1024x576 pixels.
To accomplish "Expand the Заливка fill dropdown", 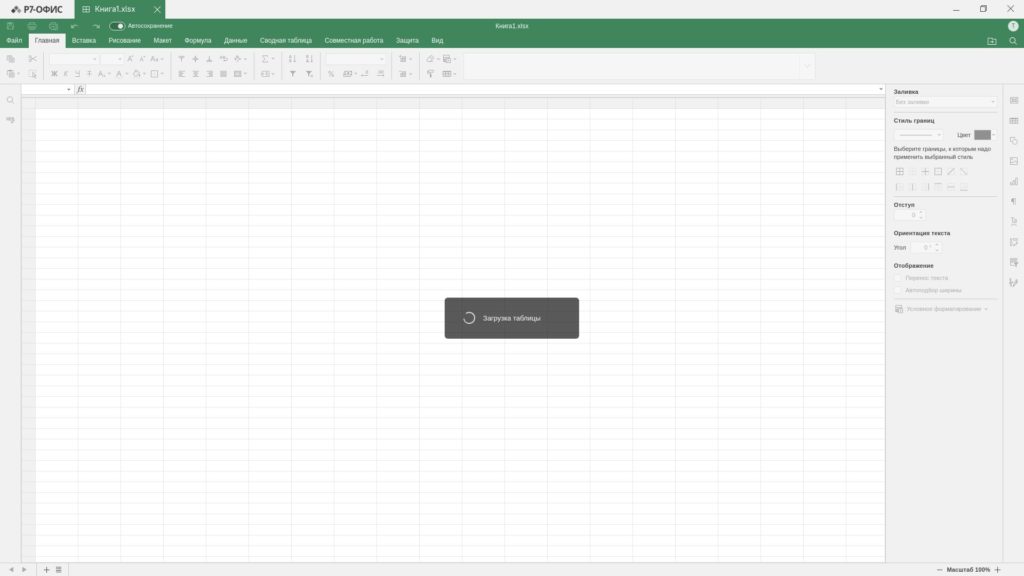I will (x=945, y=102).
